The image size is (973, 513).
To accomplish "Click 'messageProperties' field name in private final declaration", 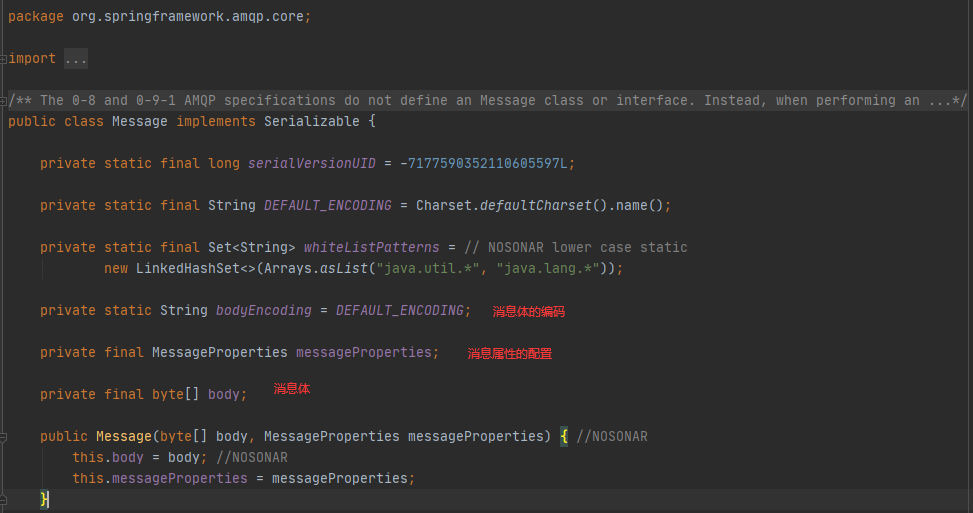I will tap(364, 352).
